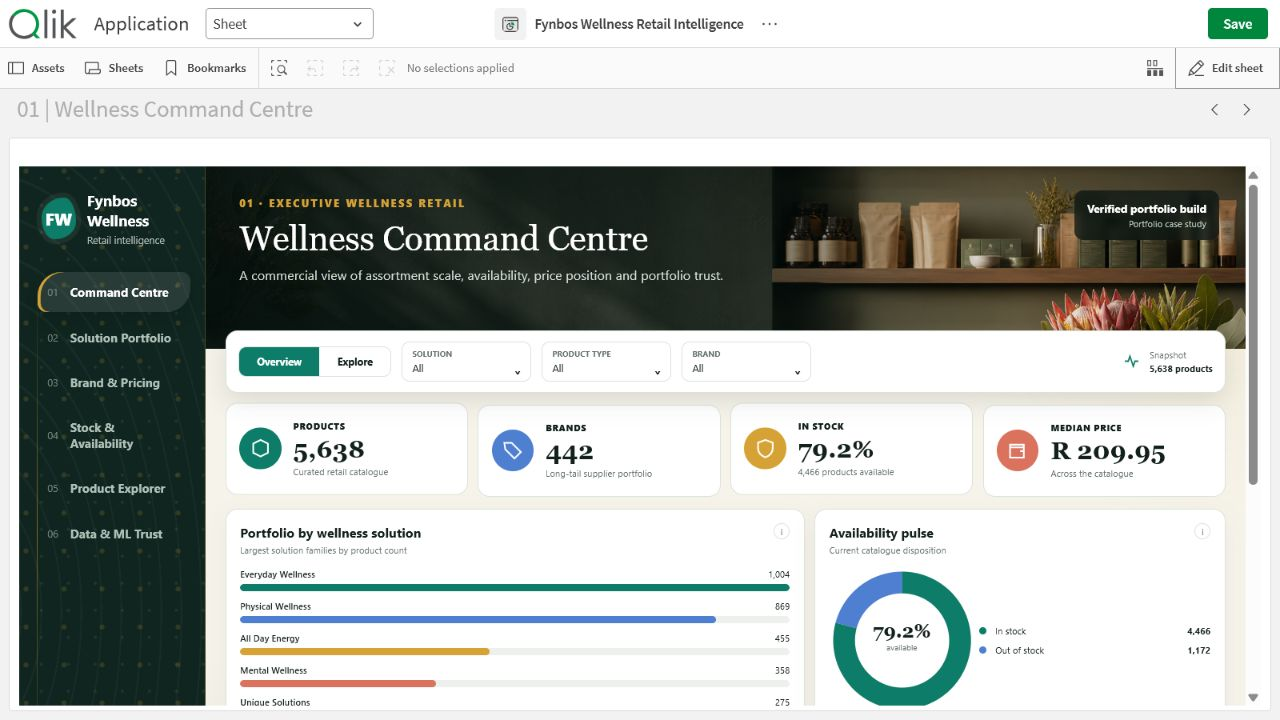
Task: Show the Sheets list
Action: (x=114, y=68)
